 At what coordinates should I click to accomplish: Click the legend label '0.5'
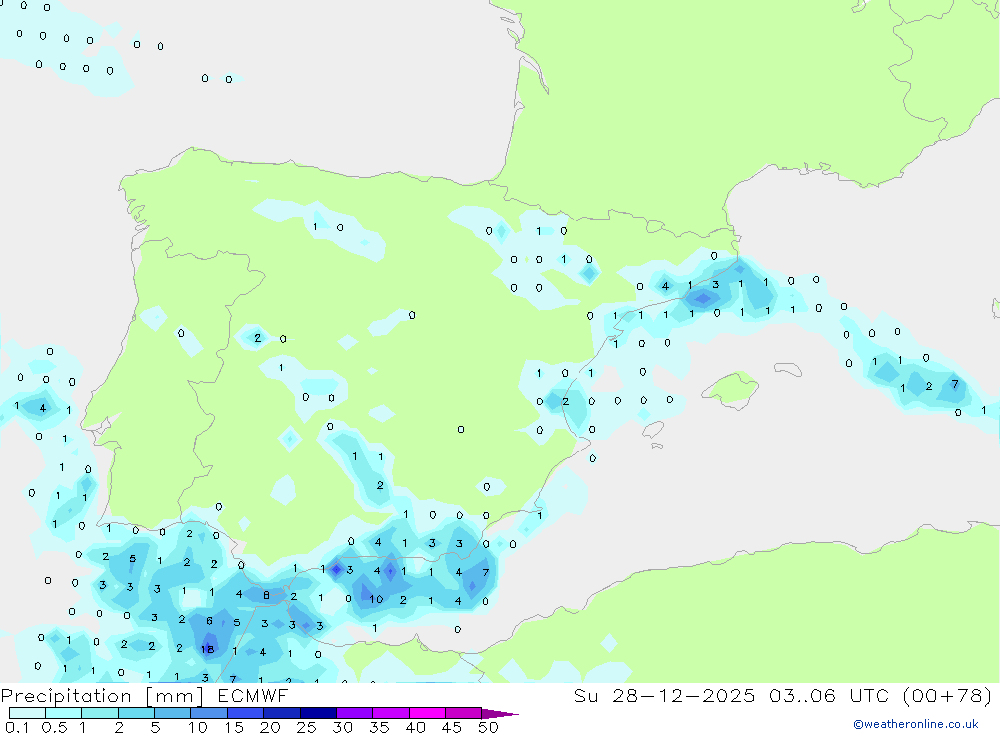pyautogui.click(x=54, y=727)
